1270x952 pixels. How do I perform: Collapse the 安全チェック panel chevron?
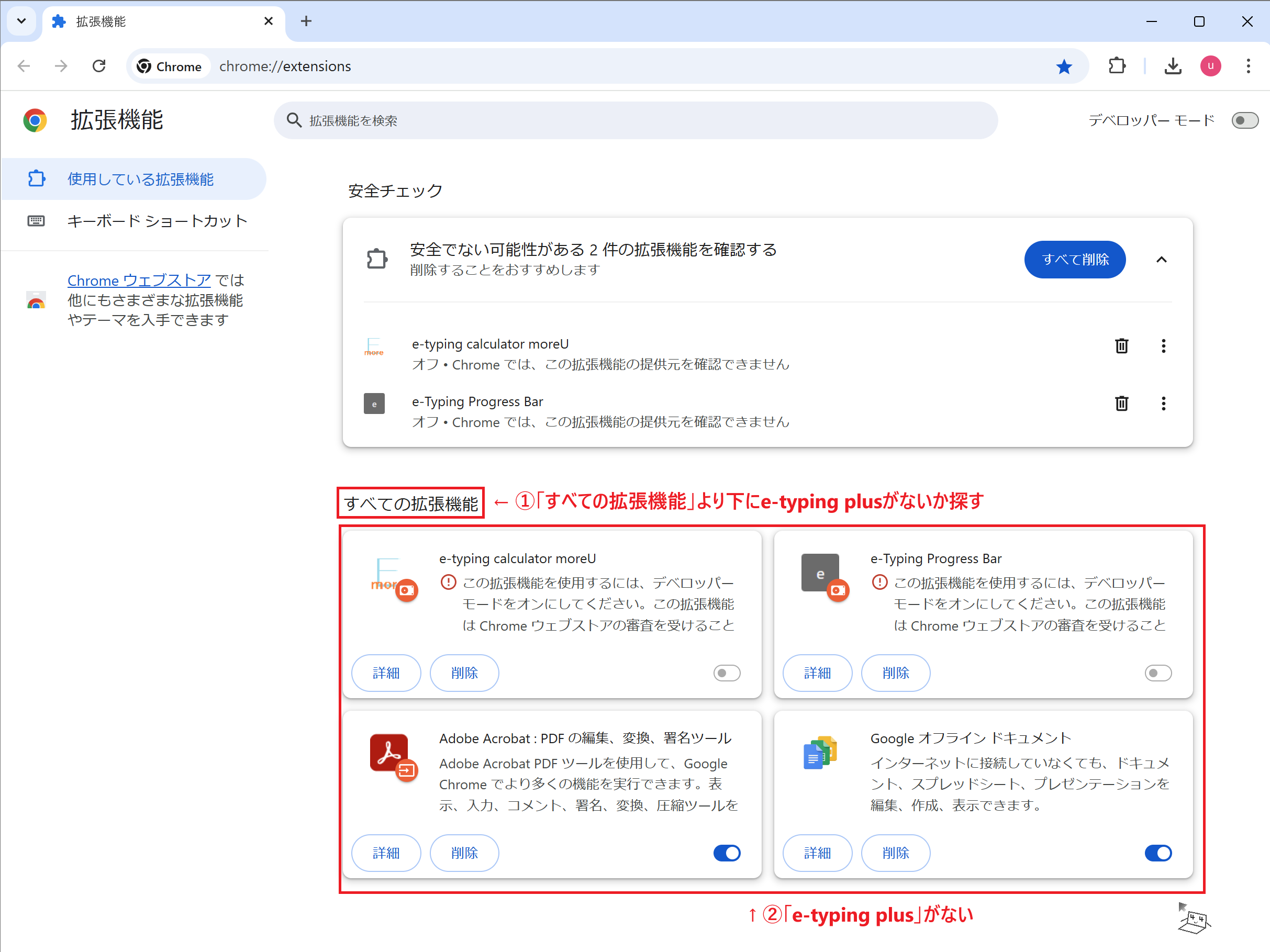(x=1161, y=260)
